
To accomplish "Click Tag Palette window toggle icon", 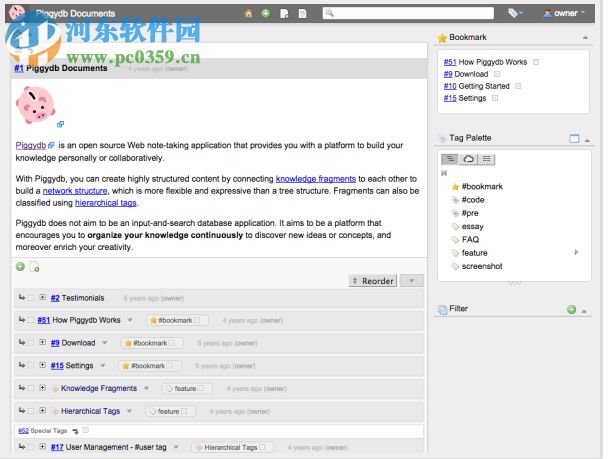I will [x=574, y=138].
